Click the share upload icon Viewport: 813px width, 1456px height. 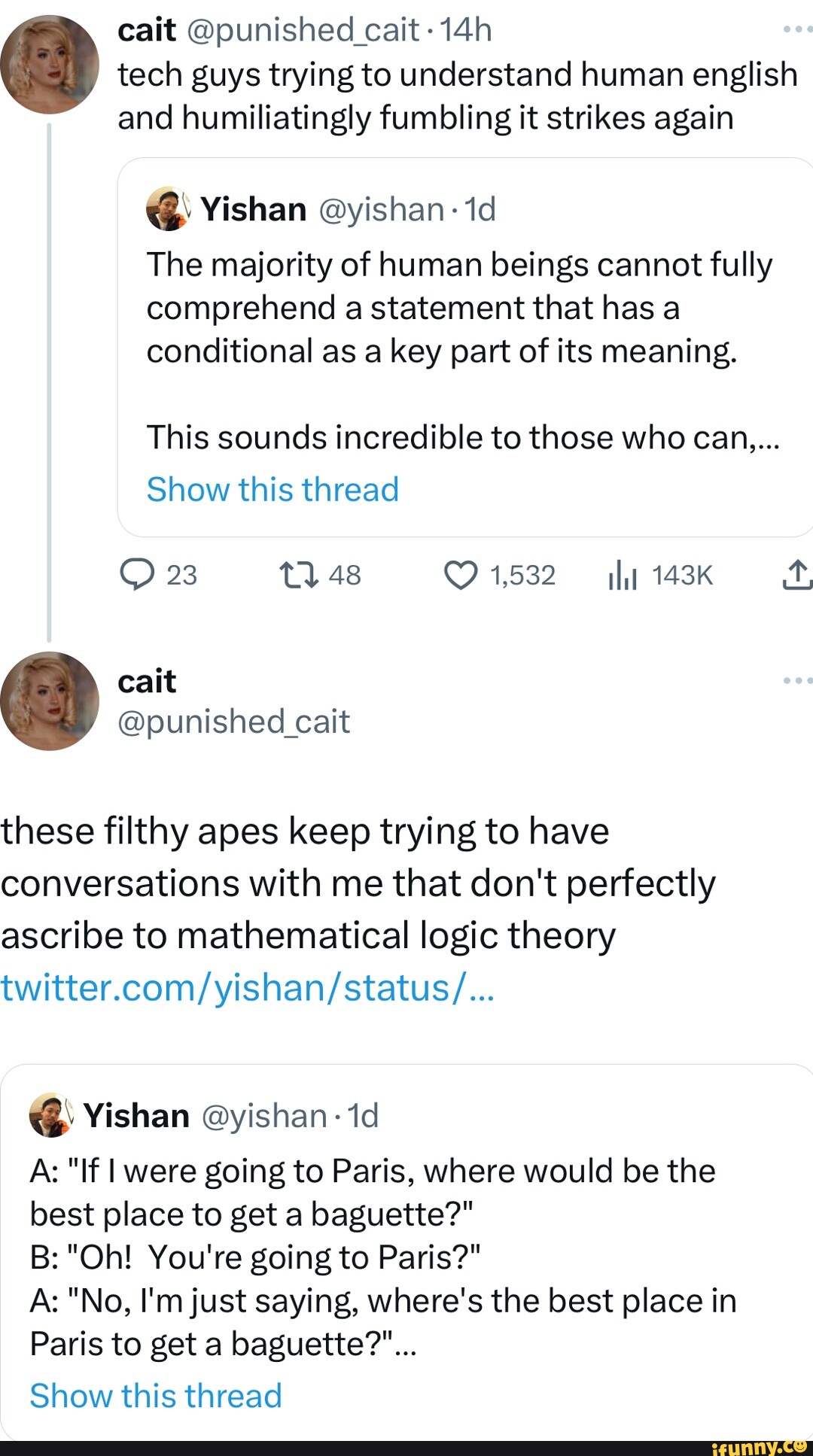tap(796, 576)
